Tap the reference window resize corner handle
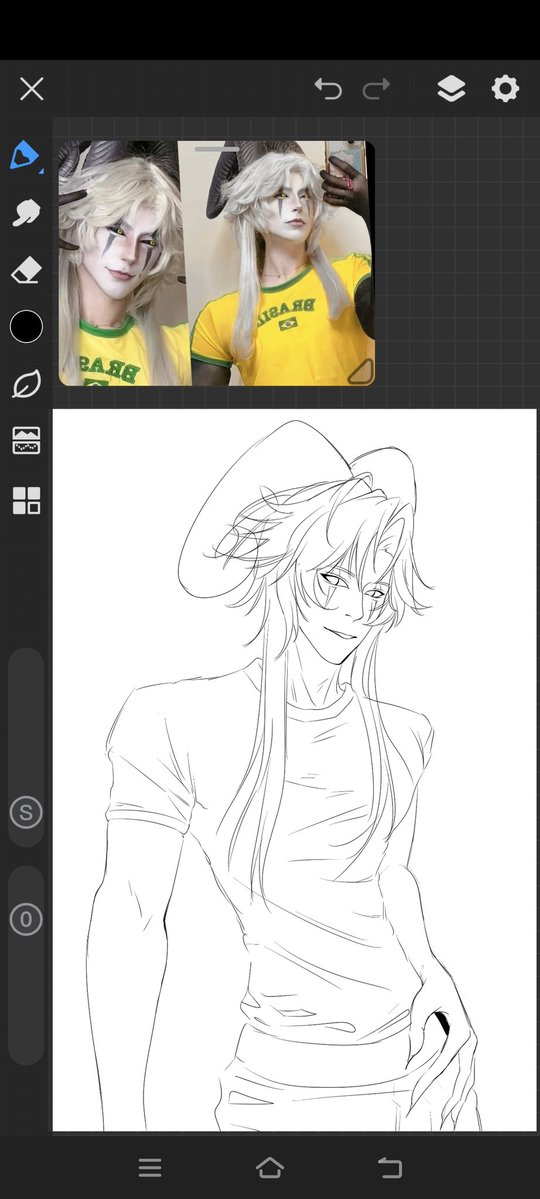This screenshot has width=540, height=1199. click(360, 372)
